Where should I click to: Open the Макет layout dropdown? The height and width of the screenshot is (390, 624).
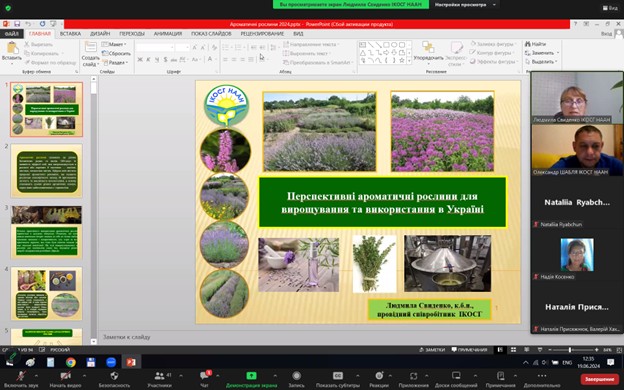[115, 44]
